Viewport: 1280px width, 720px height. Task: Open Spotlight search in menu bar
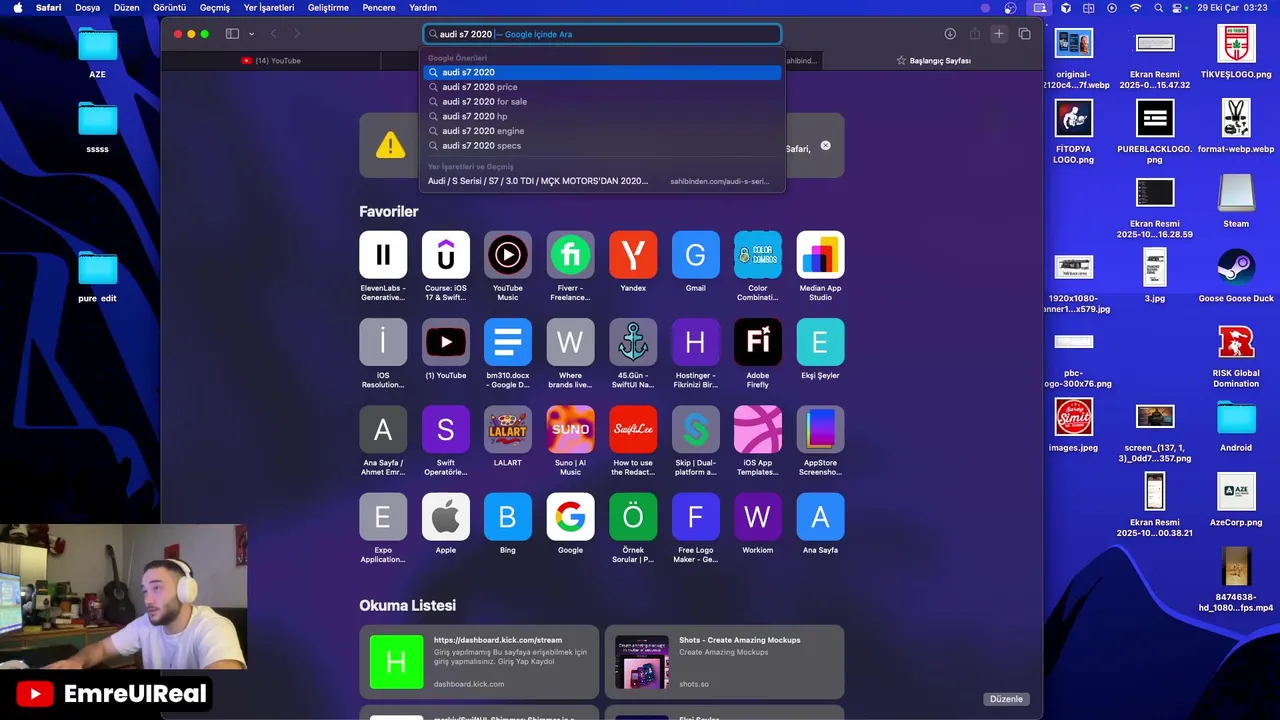coord(1159,7)
